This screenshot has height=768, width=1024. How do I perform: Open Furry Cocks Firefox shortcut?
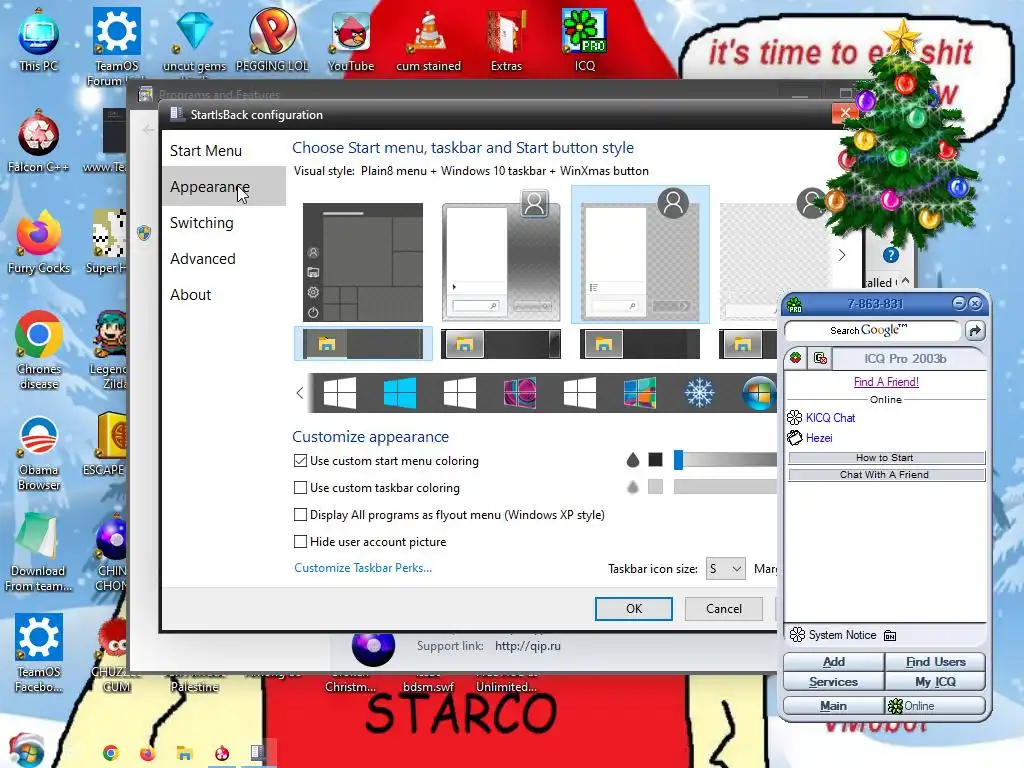(x=39, y=242)
